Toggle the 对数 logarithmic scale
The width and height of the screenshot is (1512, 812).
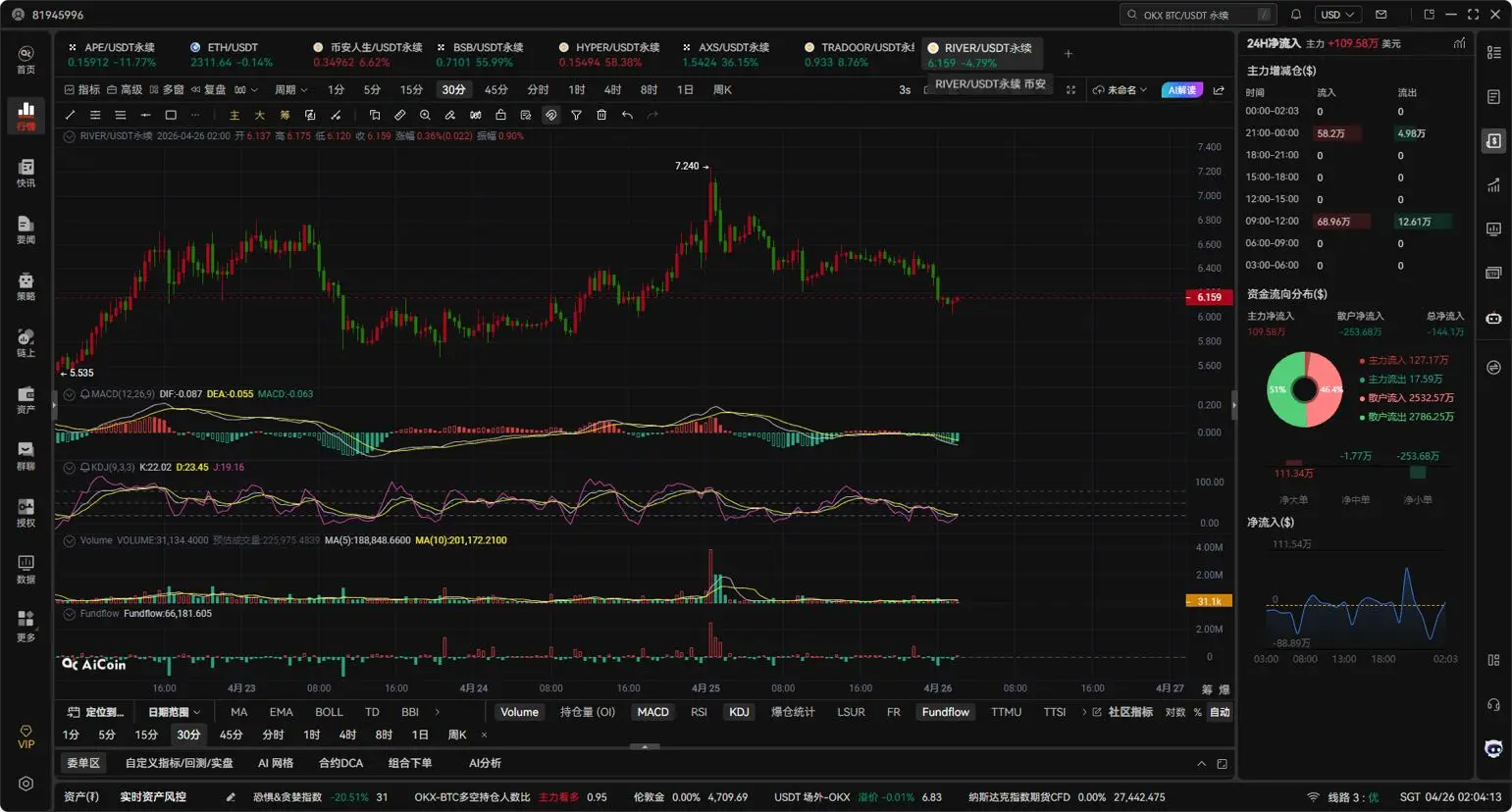[x=1174, y=712]
